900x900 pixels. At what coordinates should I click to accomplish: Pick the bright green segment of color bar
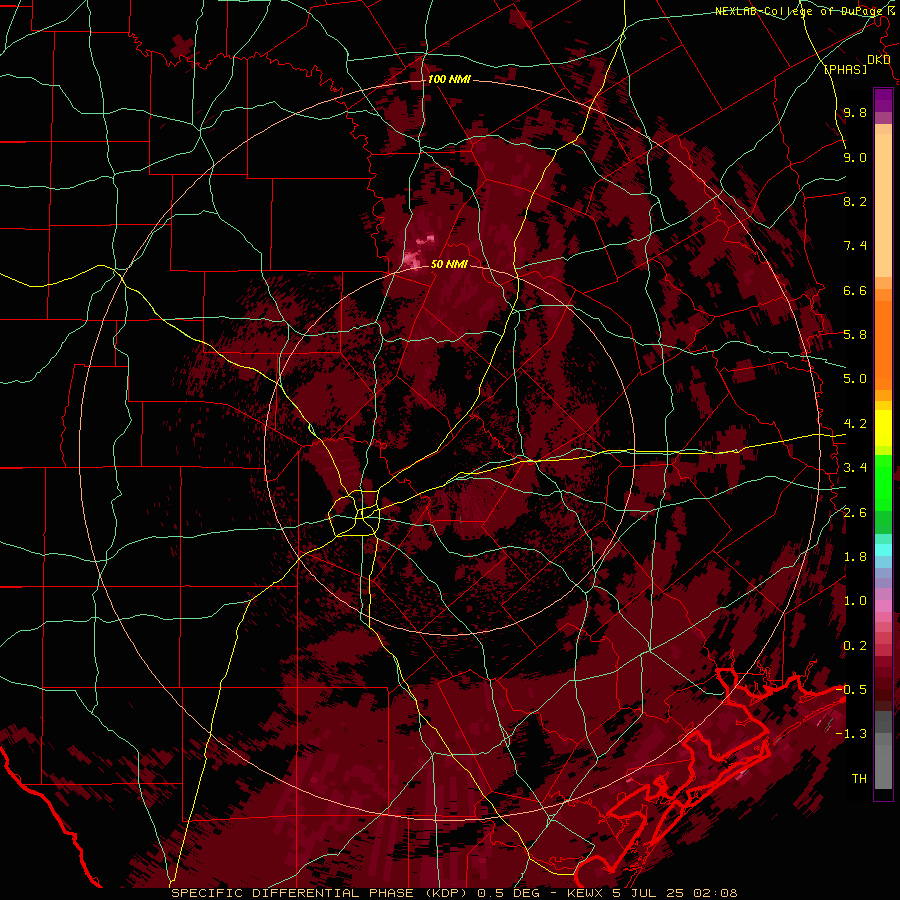click(883, 482)
